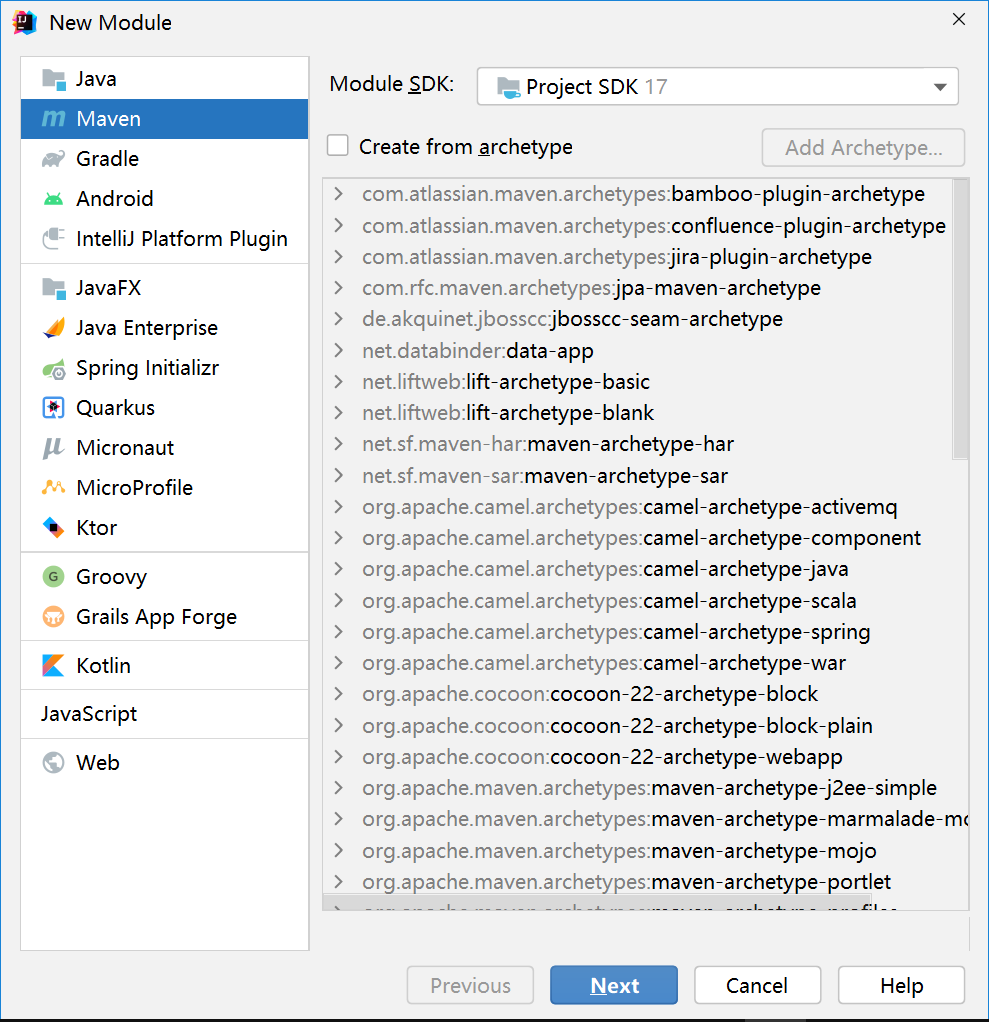Click the Ktor icon
The height and width of the screenshot is (1022, 989).
pyautogui.click(x=53, y=527)
